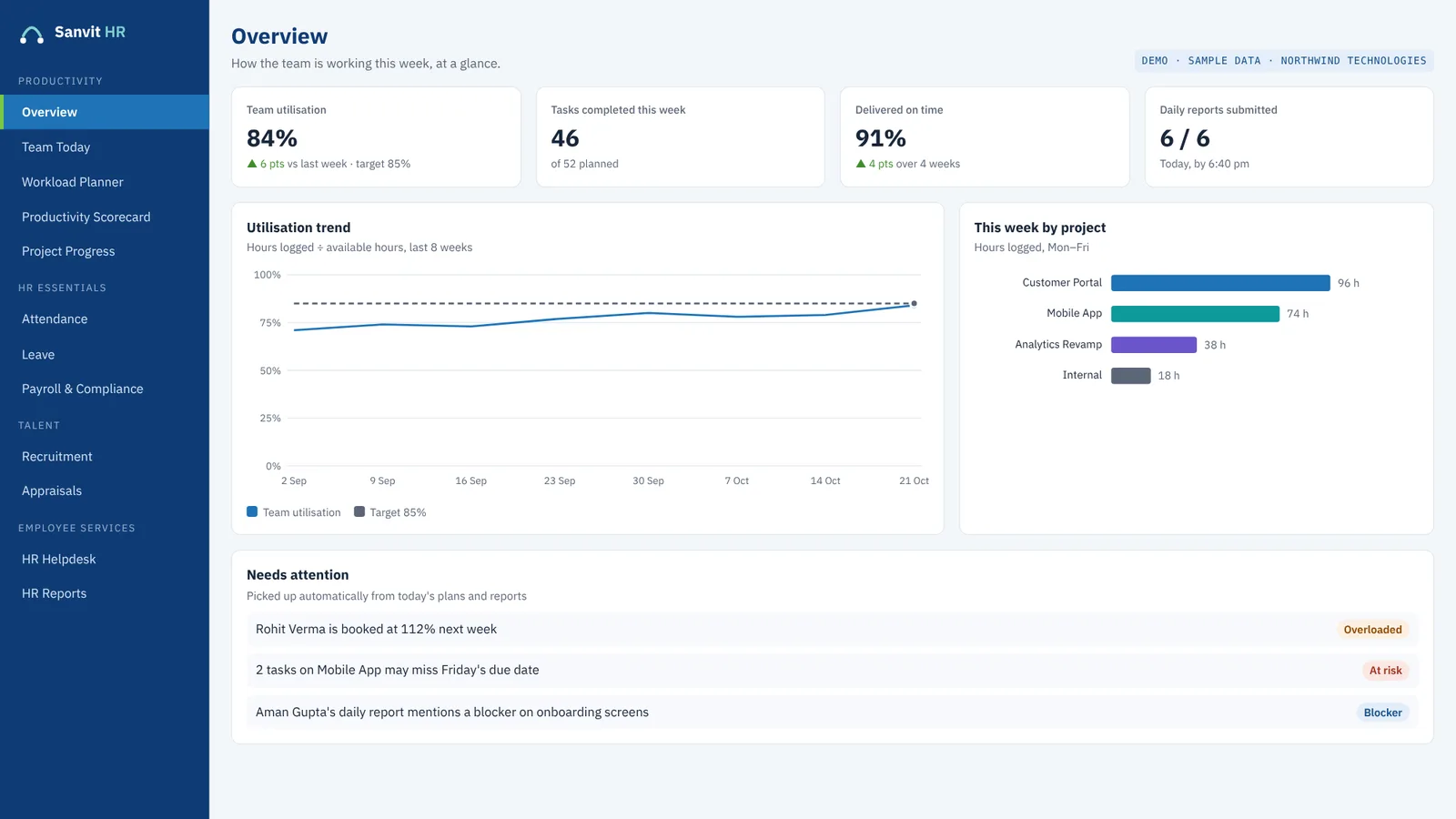The width and height of the screenshot is (1456, 819).
Task: Click the Blocker status badge
Action: (x=1382, y=713)
